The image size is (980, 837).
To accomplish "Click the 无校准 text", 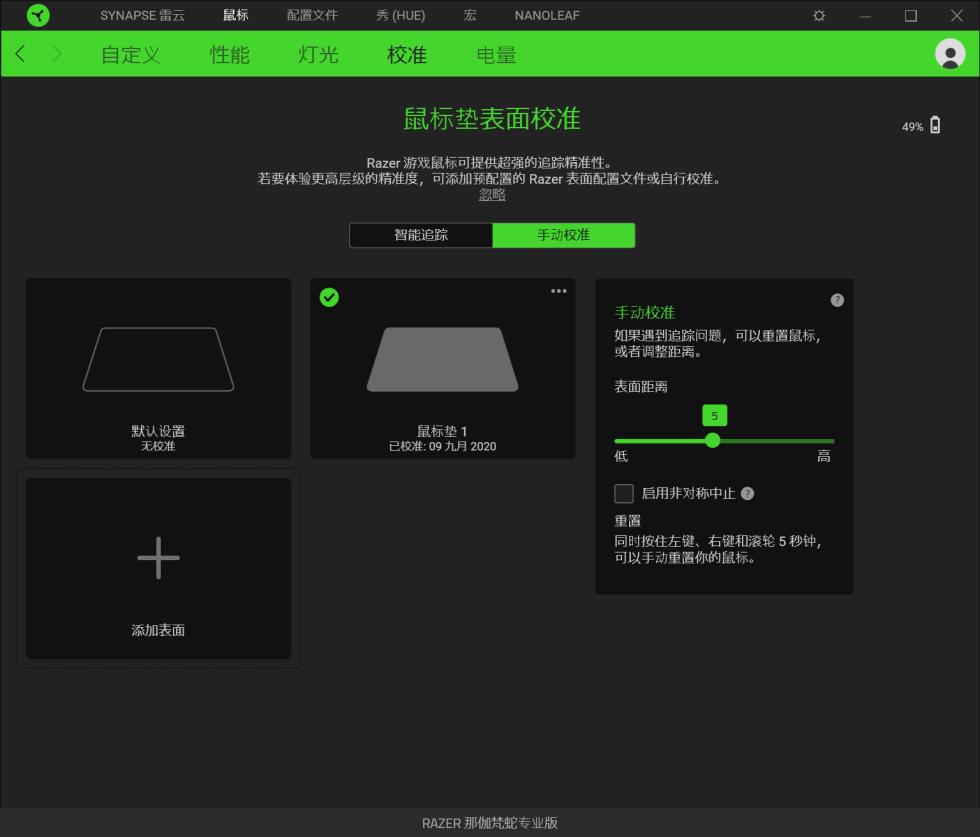I will pyautogui.click(x=158, y=446).
